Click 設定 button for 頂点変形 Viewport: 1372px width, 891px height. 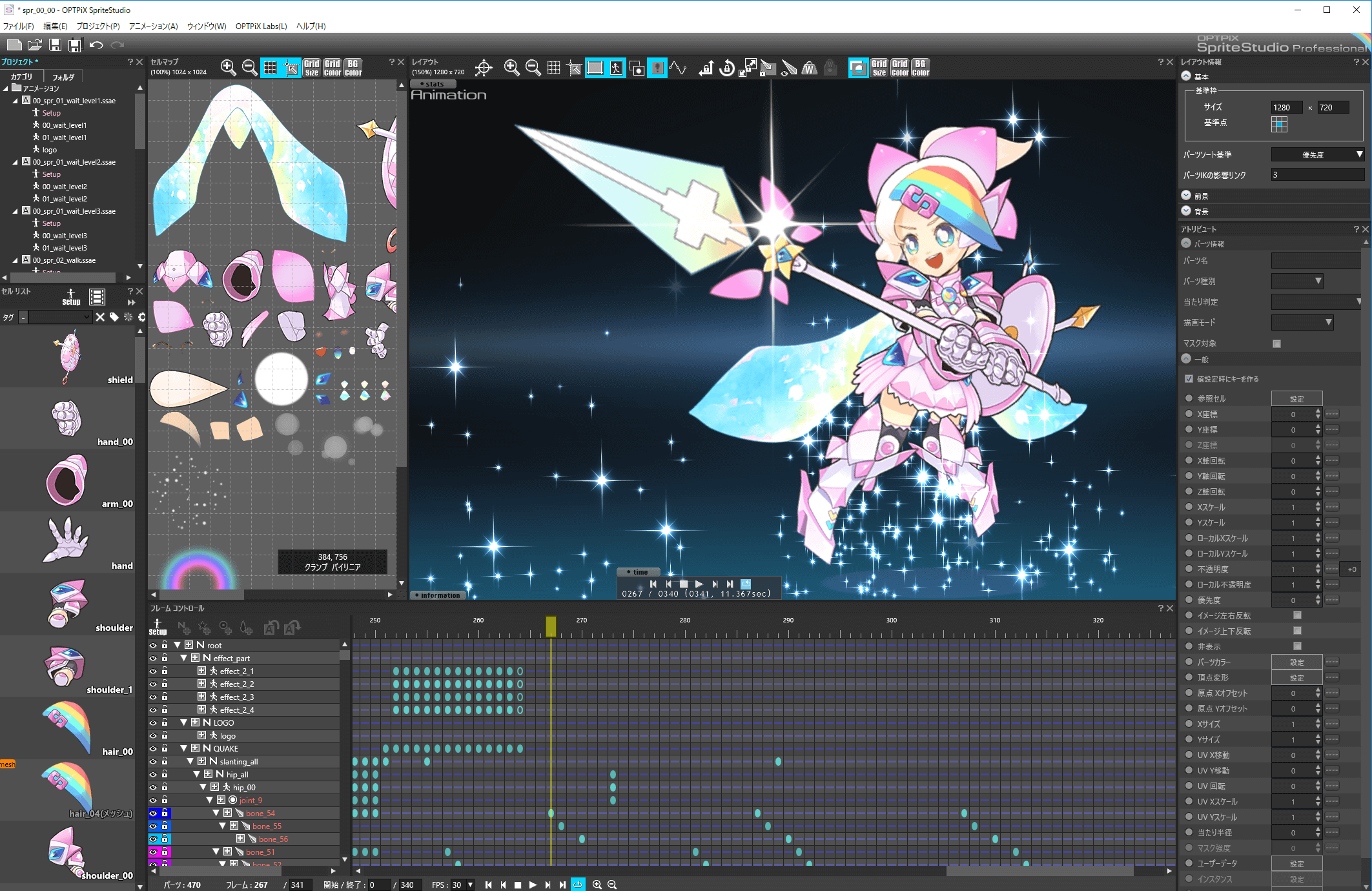(x=1297, y=677)
